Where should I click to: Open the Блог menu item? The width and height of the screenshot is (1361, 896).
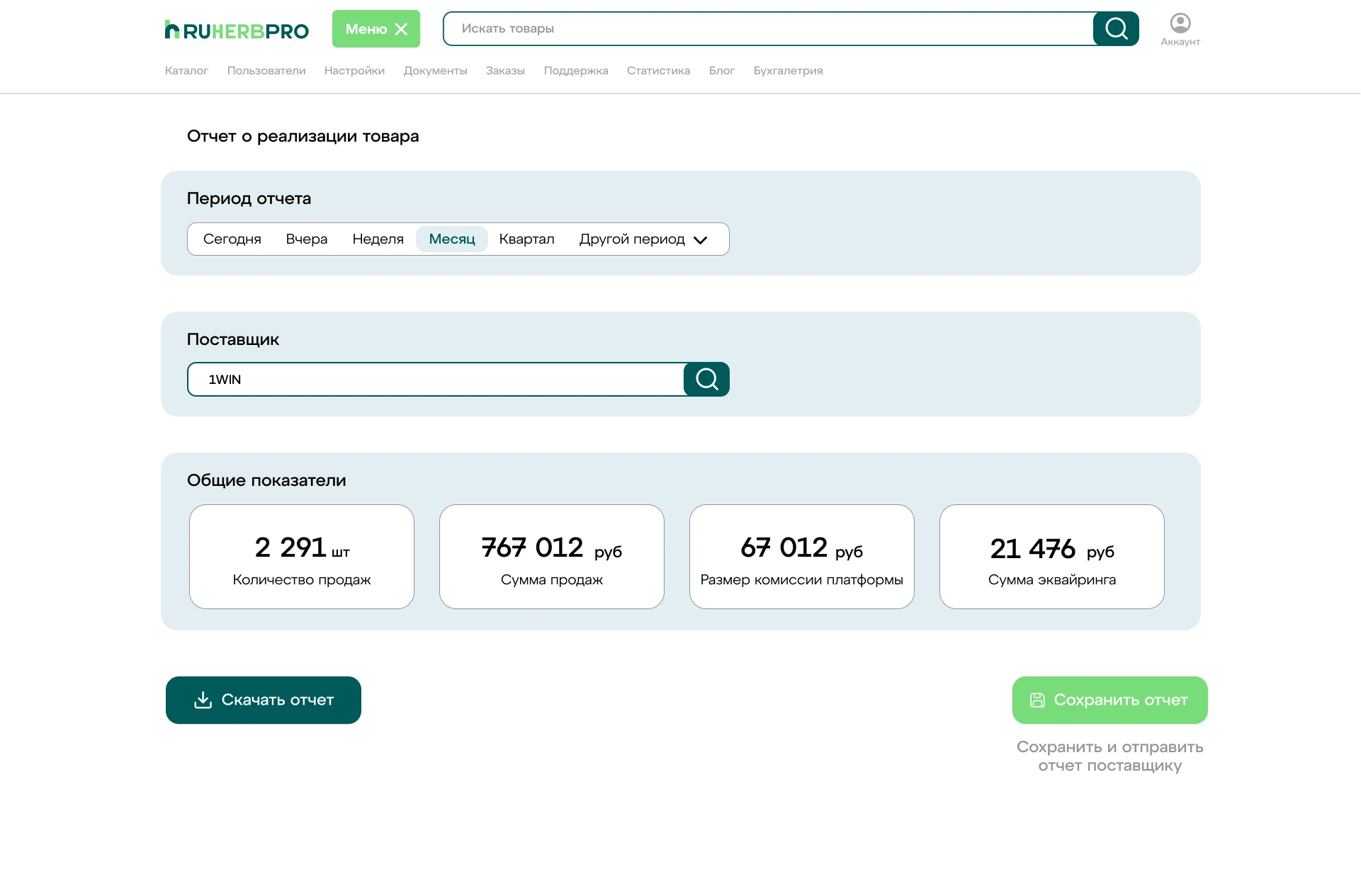[x=722, y=70]
